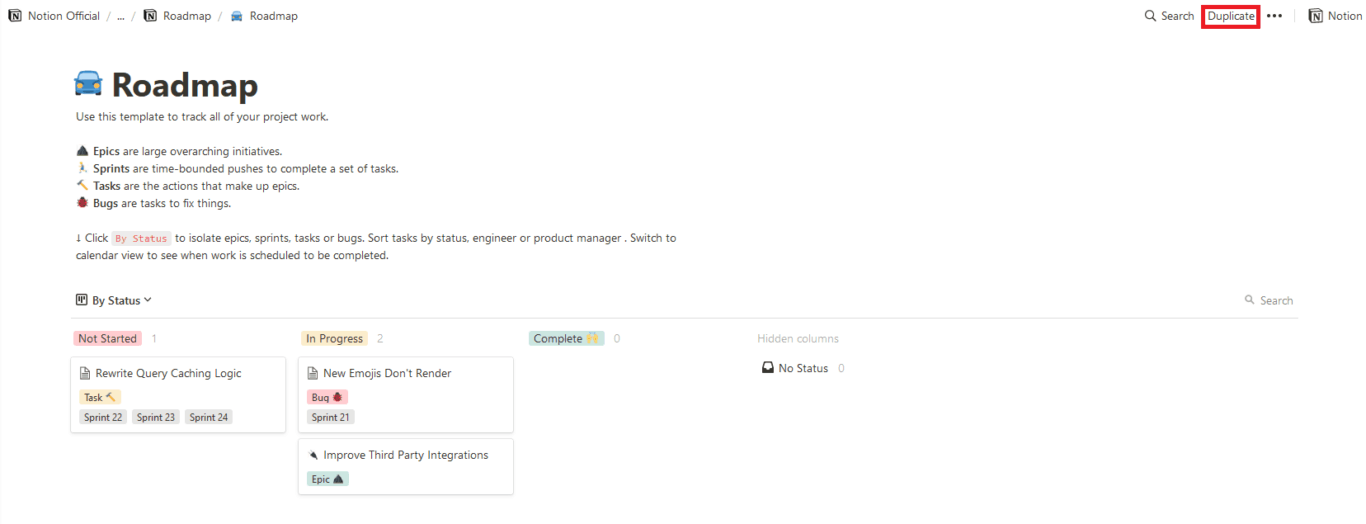Click page icon on Rewrite Query Caching Logic card
This screenshot has width=1366, height=524.
[x=85, y=373]
